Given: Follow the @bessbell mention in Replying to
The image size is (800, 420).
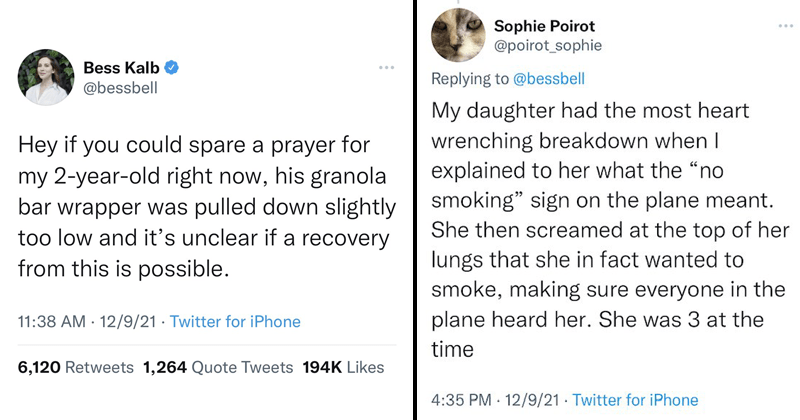Looking at the screenshot, I should tap(549, 78).
